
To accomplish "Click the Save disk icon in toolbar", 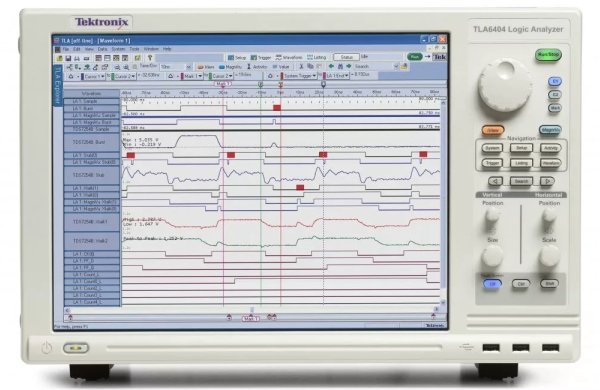I will point(68,58).
